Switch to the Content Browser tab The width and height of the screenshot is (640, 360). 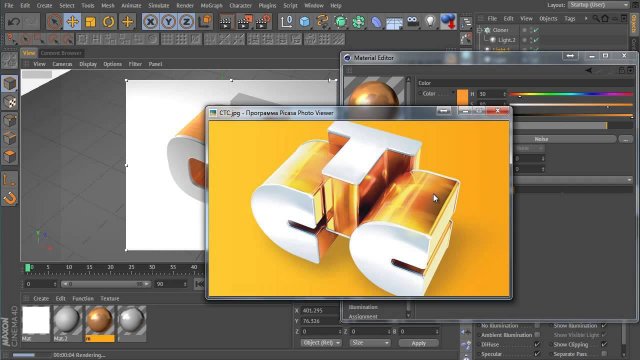coord(61,53)
